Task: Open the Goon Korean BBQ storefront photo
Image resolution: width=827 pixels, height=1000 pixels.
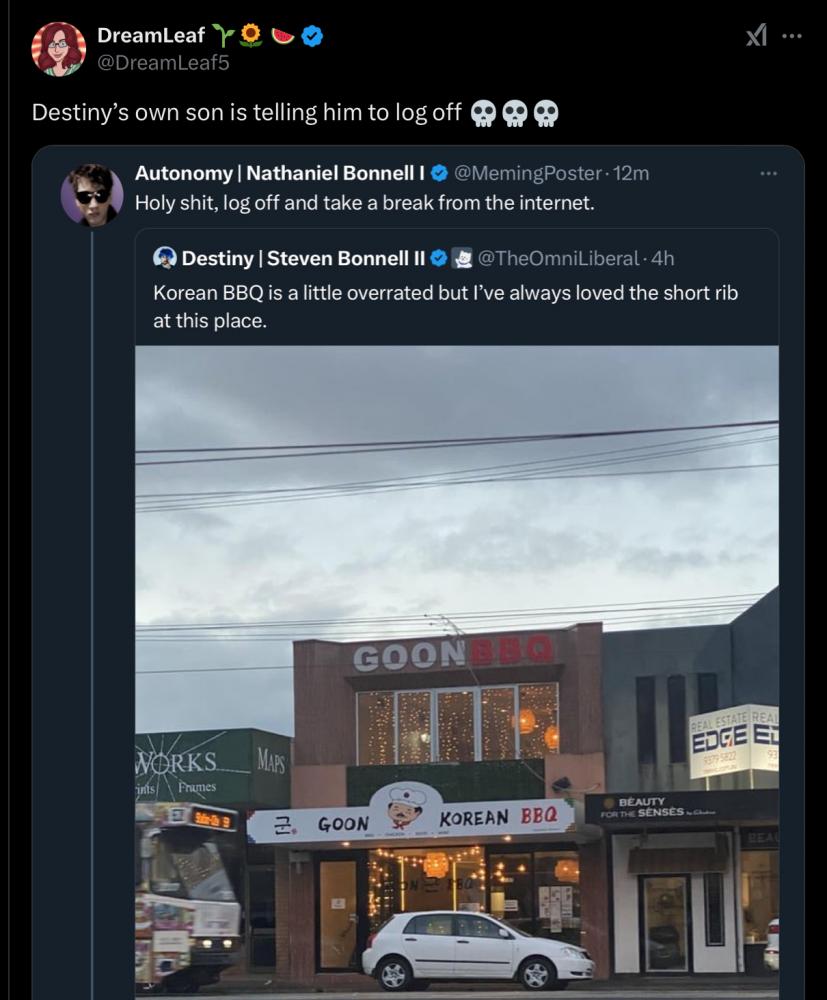Action: click(457, 672)
